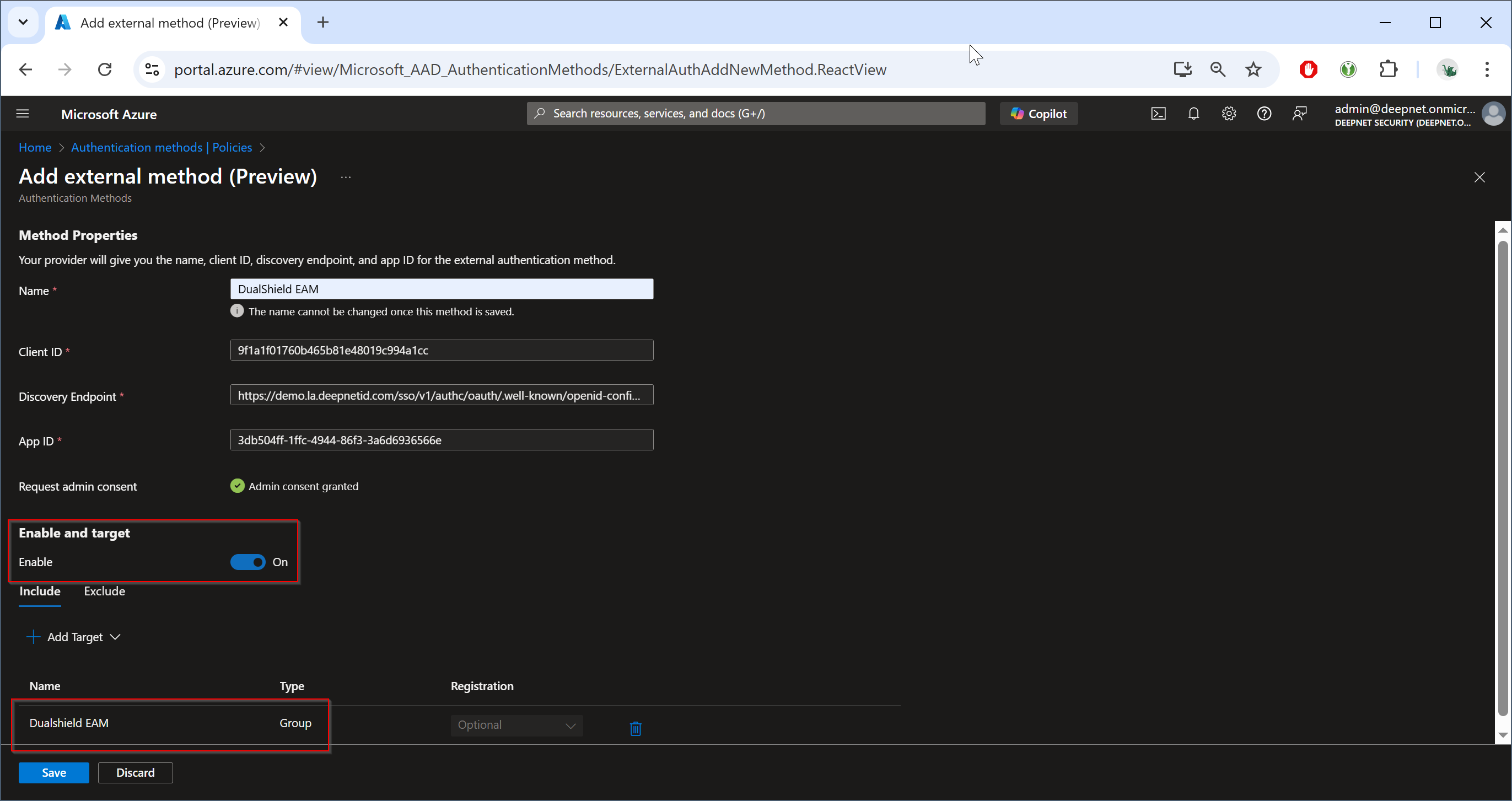This screenshot has height=801, width=1512.
Task: Open portal settings gear
Action: tap(1229, 114)
